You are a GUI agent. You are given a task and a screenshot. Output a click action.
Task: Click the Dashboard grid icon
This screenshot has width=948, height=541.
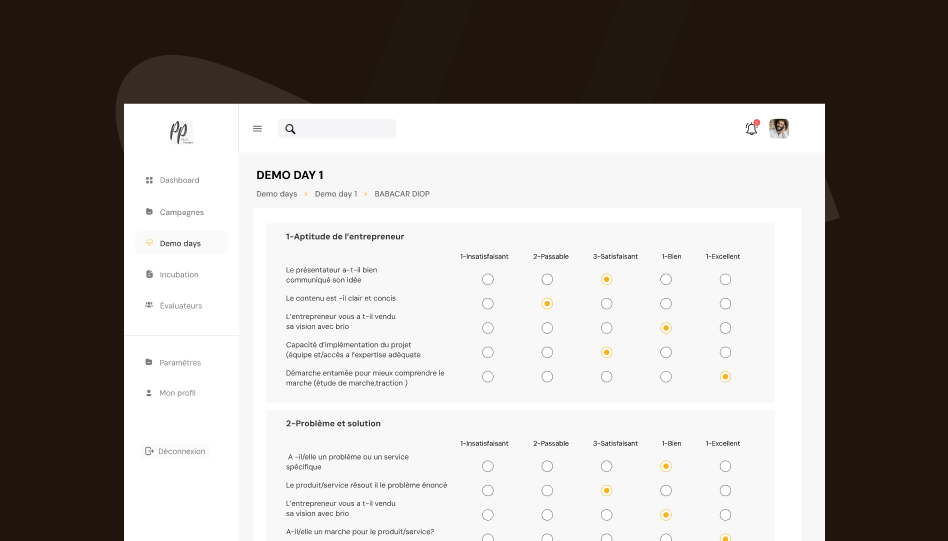coord(149,180)
